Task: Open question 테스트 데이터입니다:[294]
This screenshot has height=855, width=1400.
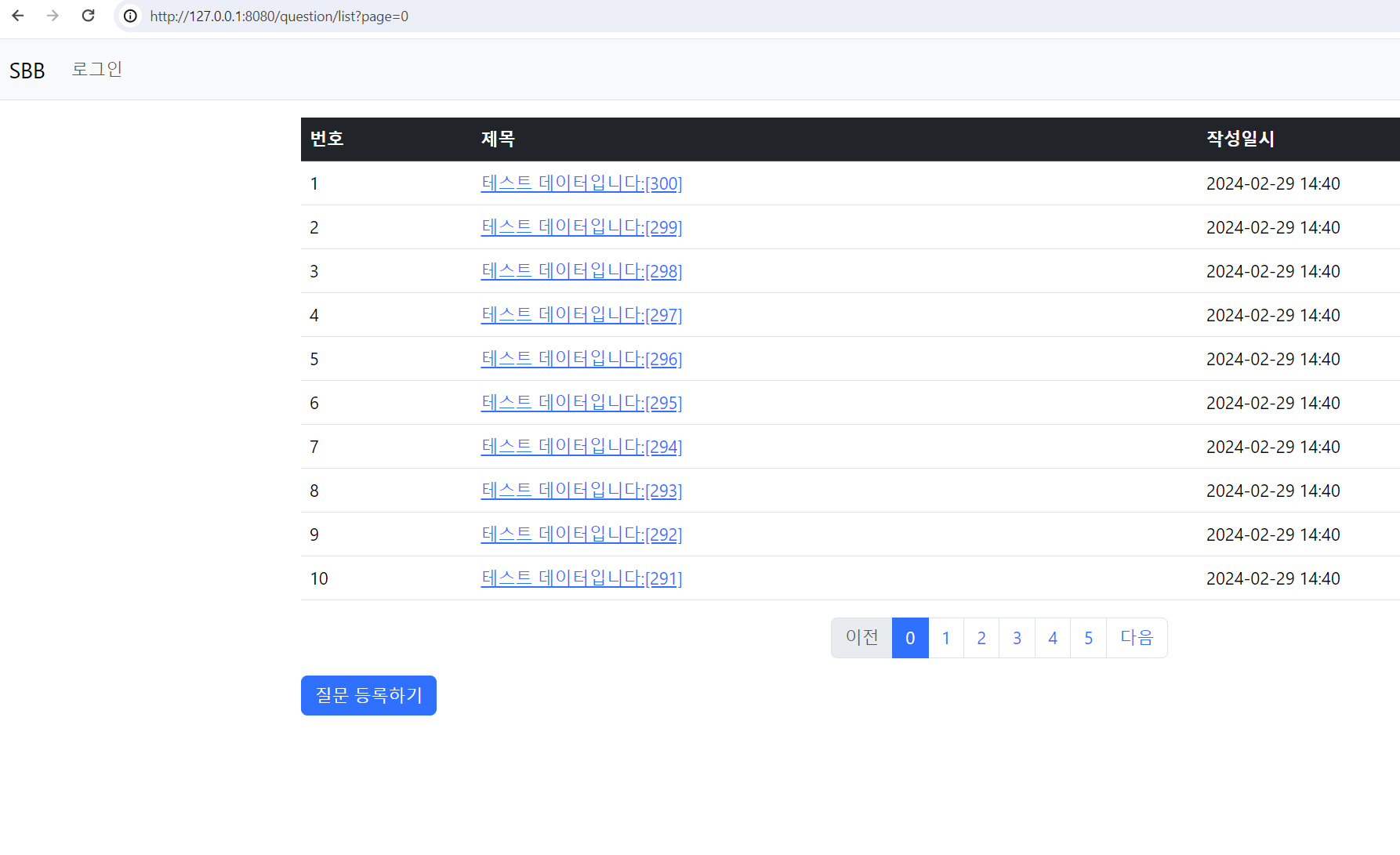Action: (x=582, y=447)
